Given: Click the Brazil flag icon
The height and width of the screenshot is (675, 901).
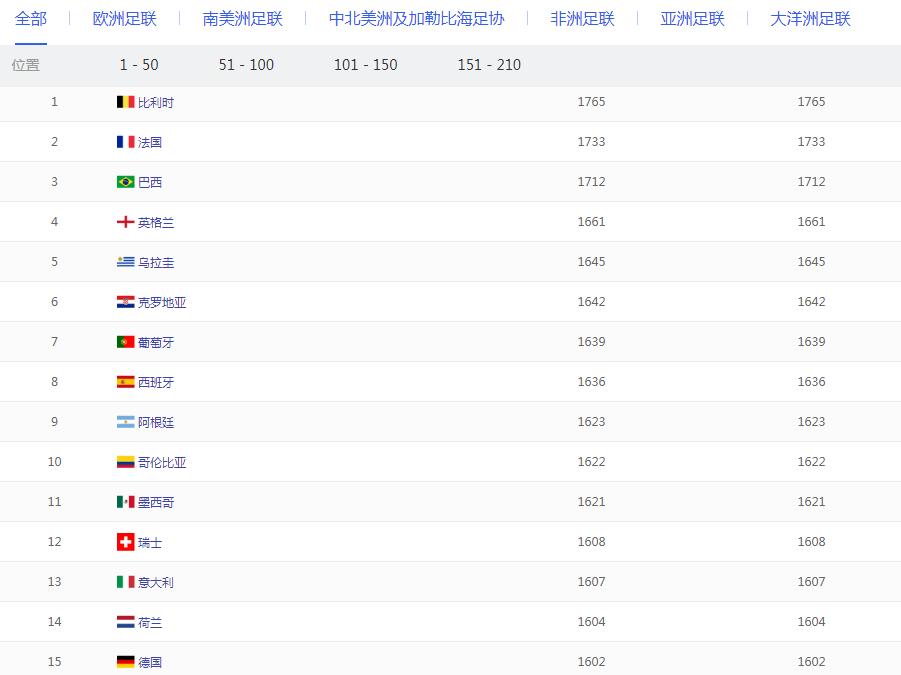Looking at the screenshot, I should tap(125, 182).
